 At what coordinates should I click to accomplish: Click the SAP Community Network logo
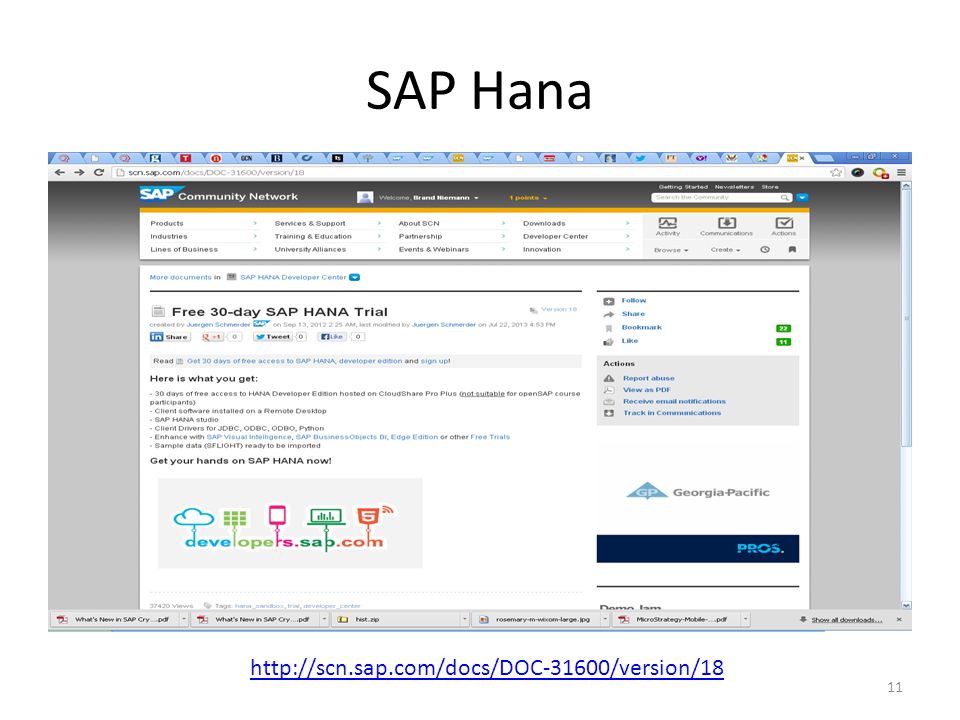pyautogui.click(x=219, y=195)
